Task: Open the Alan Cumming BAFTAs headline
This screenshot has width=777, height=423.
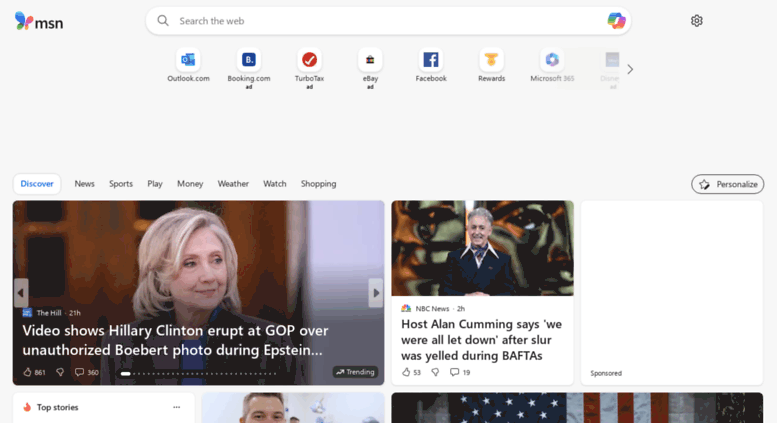Action: [481, 340]
